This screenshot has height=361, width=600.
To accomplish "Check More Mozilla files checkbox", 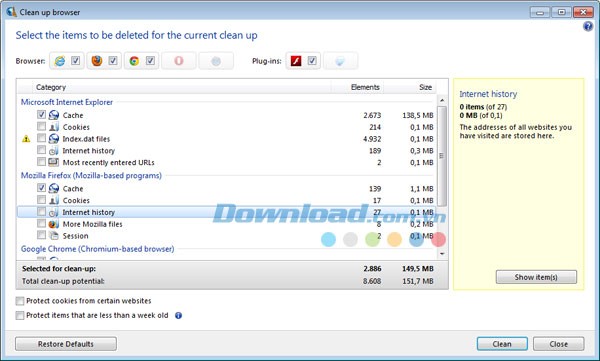I will coord(41,223).
